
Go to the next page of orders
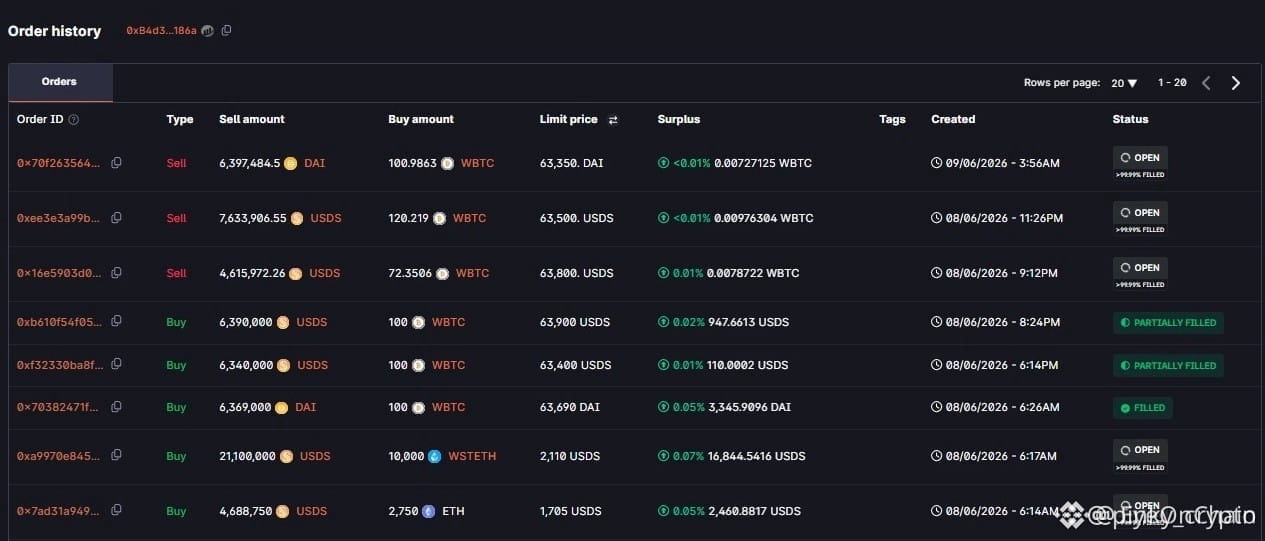coord(1236,83)
